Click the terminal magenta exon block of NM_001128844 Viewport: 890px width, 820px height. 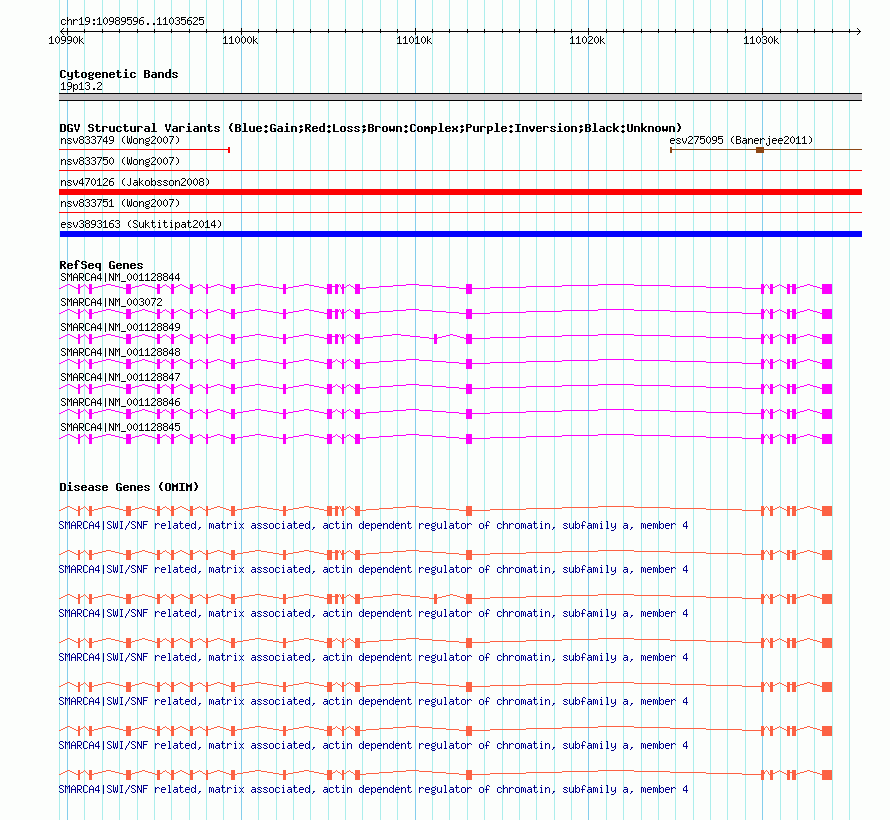(827, 289)
